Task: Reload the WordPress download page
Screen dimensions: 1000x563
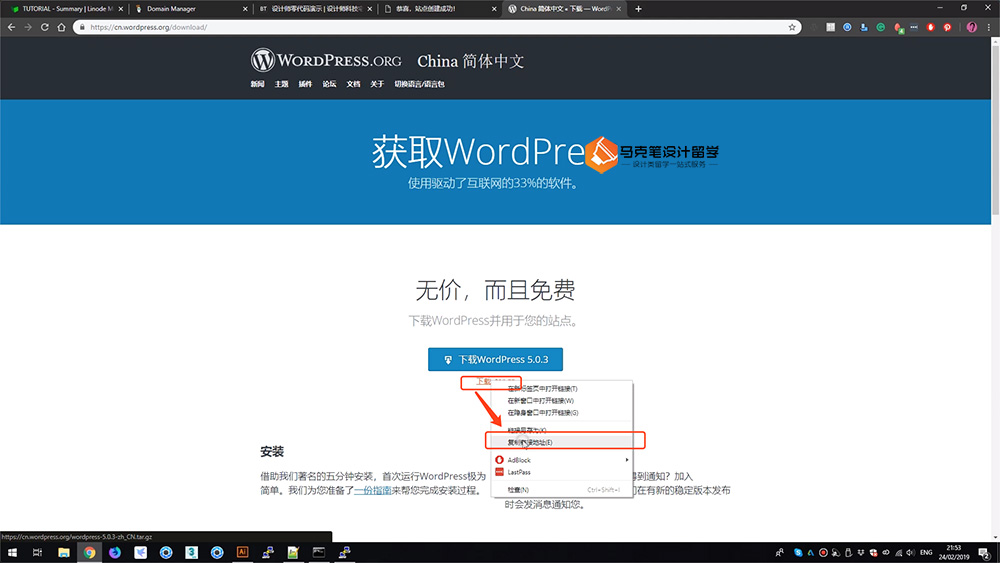Action: point(45,27)
